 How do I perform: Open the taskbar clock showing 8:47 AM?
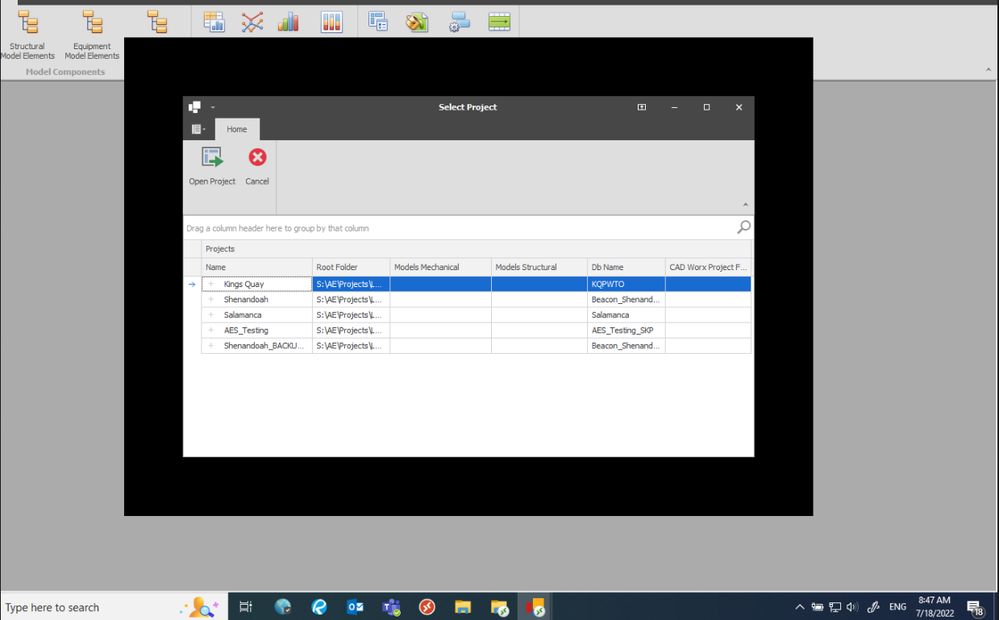(x=935, y=607)
